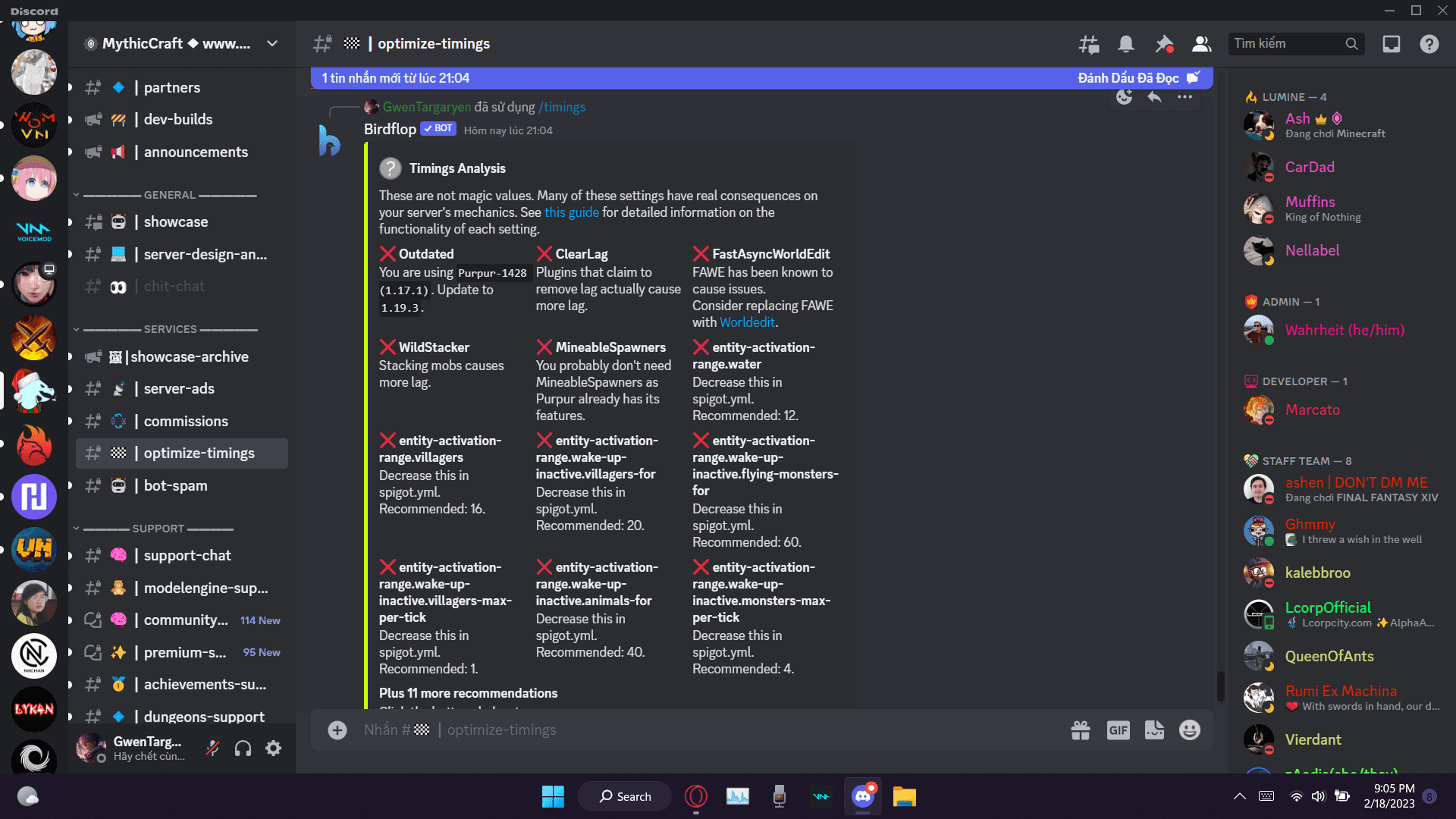This screenshot has width=1456, height=819.
Task: Open the Threads icon in channel header
Action: click(1089, 44)
